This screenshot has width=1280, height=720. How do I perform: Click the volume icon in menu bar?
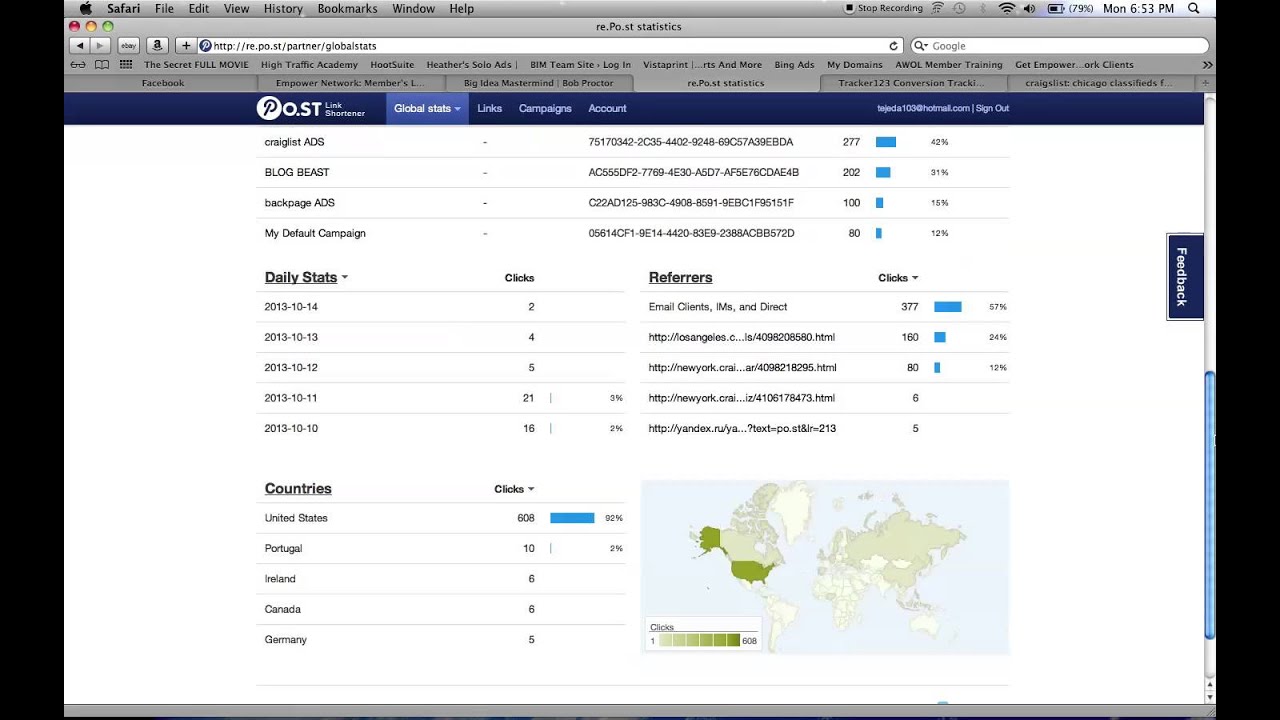1028,8
